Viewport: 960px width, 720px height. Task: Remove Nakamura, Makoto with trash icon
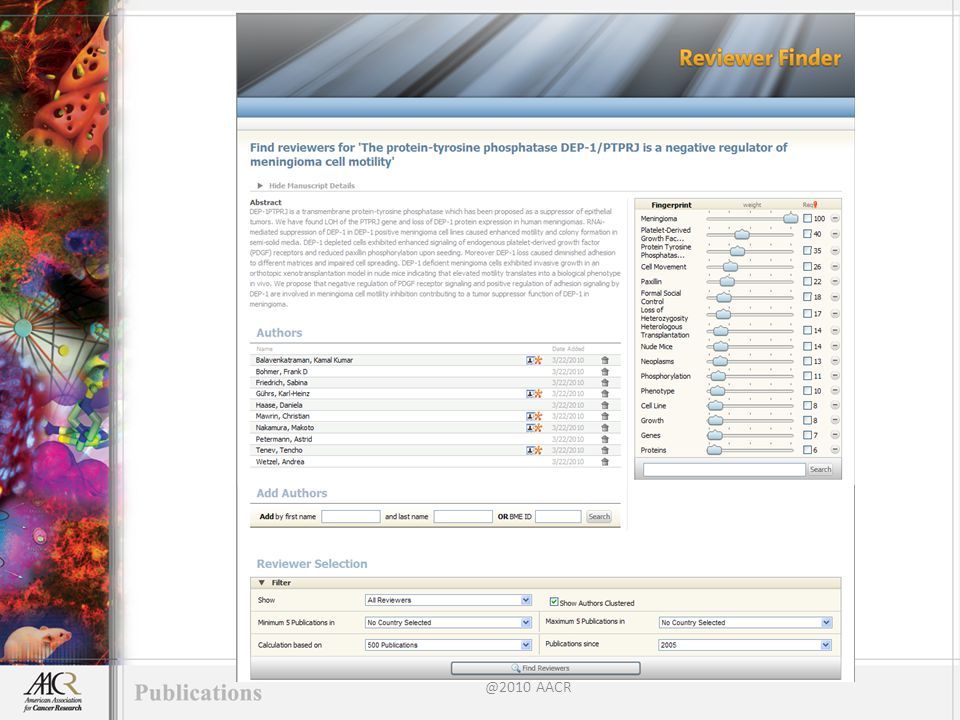[x=605, y=428]
